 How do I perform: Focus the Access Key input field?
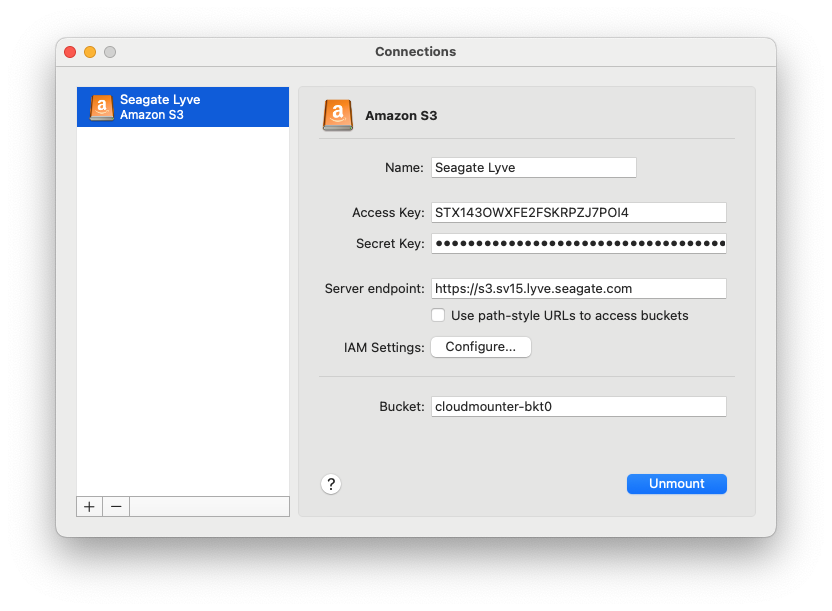pos(579,213)
